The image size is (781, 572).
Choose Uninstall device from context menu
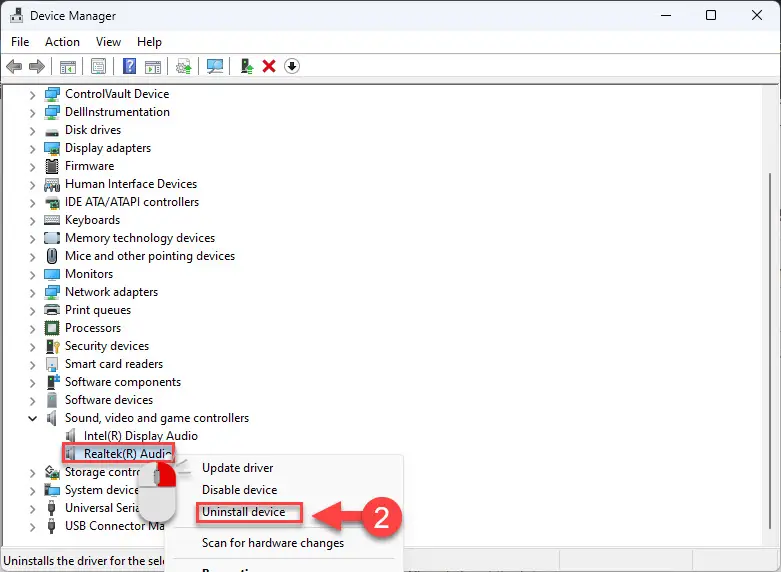243,512
